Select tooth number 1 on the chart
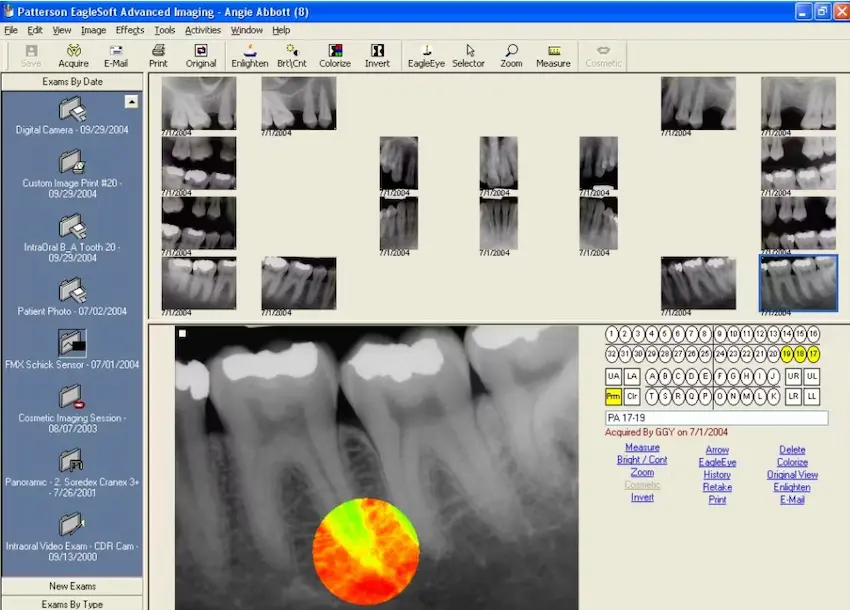 (x=610, y=333)
